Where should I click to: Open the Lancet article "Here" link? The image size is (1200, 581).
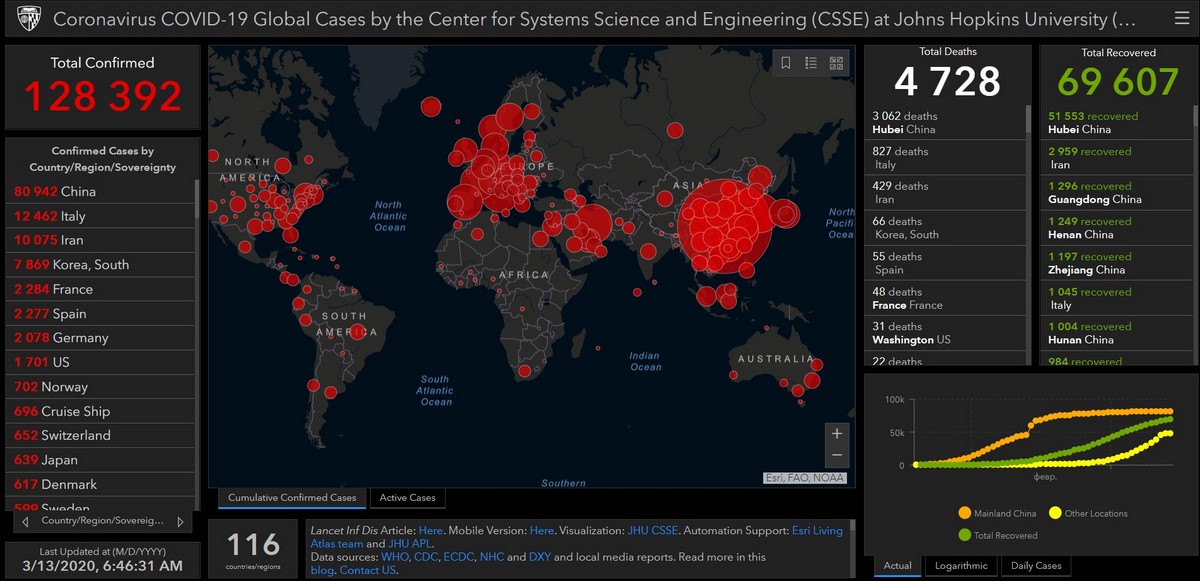[x=431, y=530]
